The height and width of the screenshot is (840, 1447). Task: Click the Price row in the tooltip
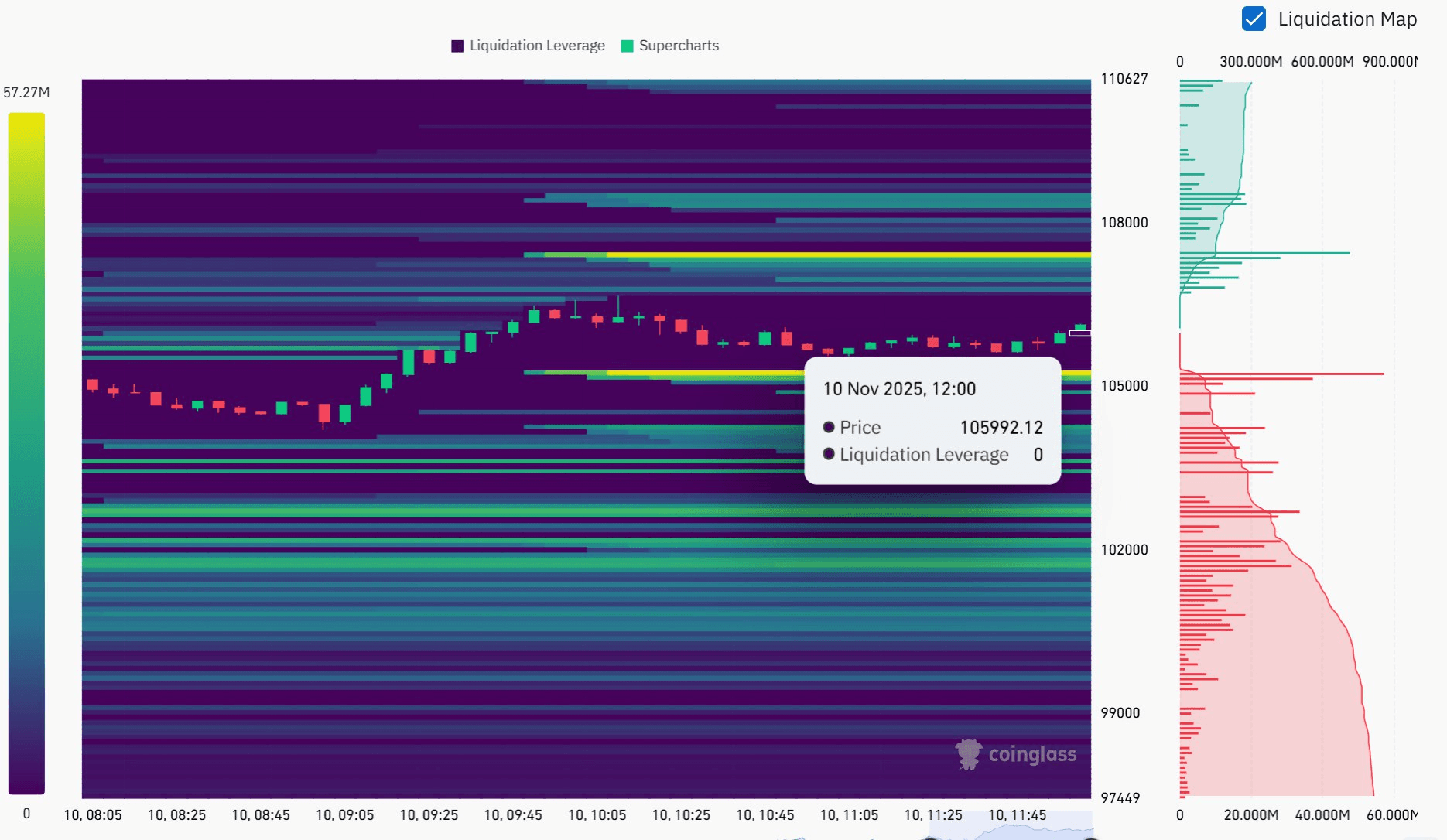click(x=932, y=428)
